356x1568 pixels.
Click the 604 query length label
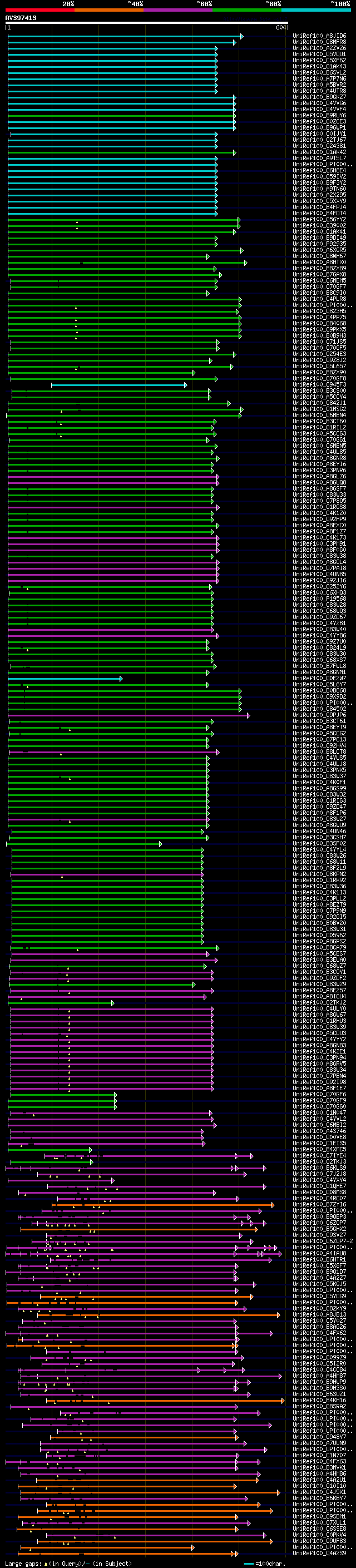[281, 27]
